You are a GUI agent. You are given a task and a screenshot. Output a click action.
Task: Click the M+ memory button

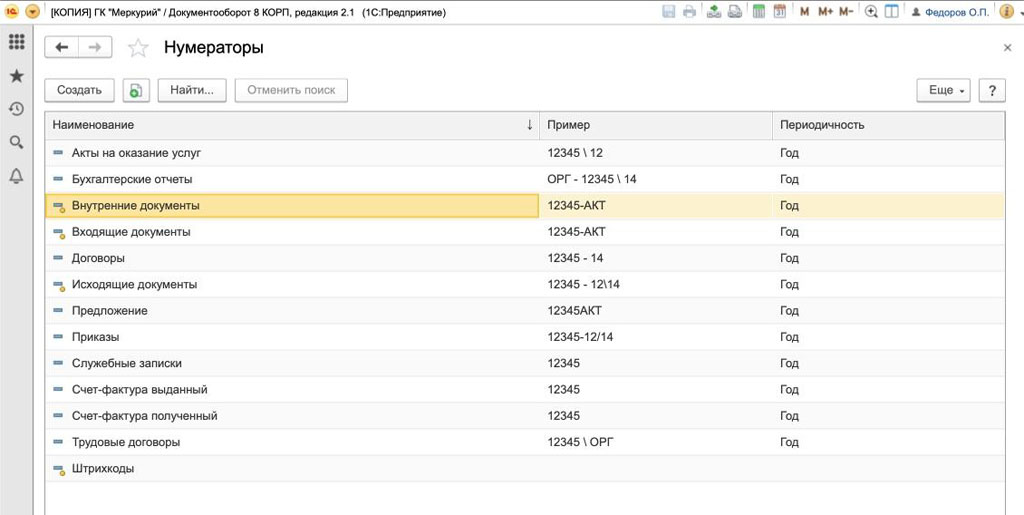(825, 12)
